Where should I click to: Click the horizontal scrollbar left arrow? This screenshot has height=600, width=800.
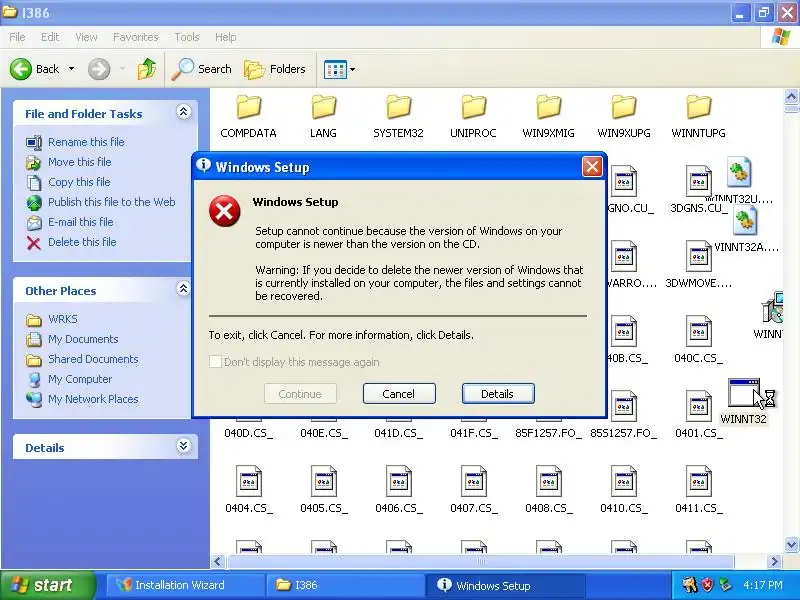coord(218,562)
